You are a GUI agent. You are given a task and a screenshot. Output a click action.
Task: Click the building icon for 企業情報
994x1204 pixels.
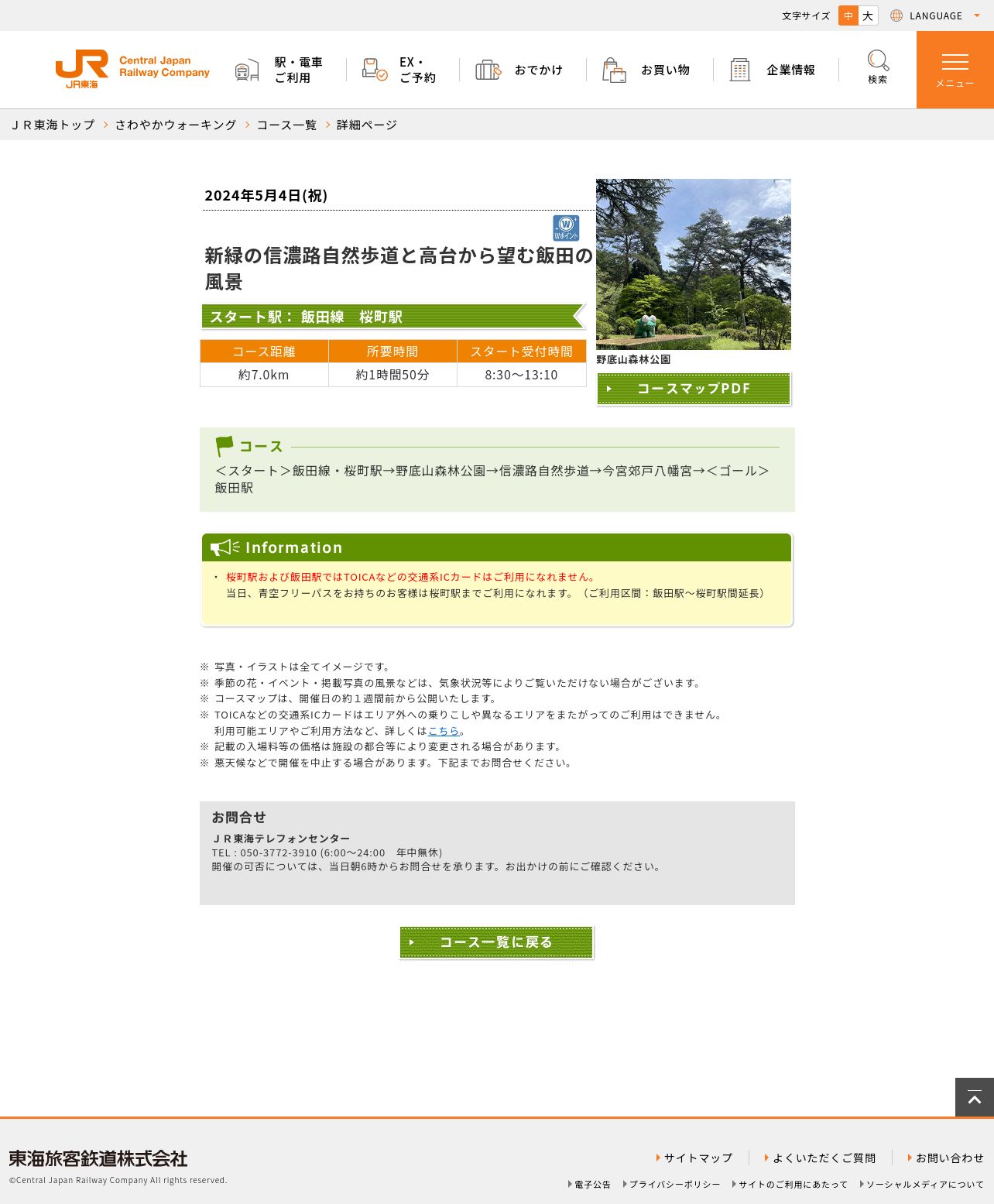coord(740,70)
